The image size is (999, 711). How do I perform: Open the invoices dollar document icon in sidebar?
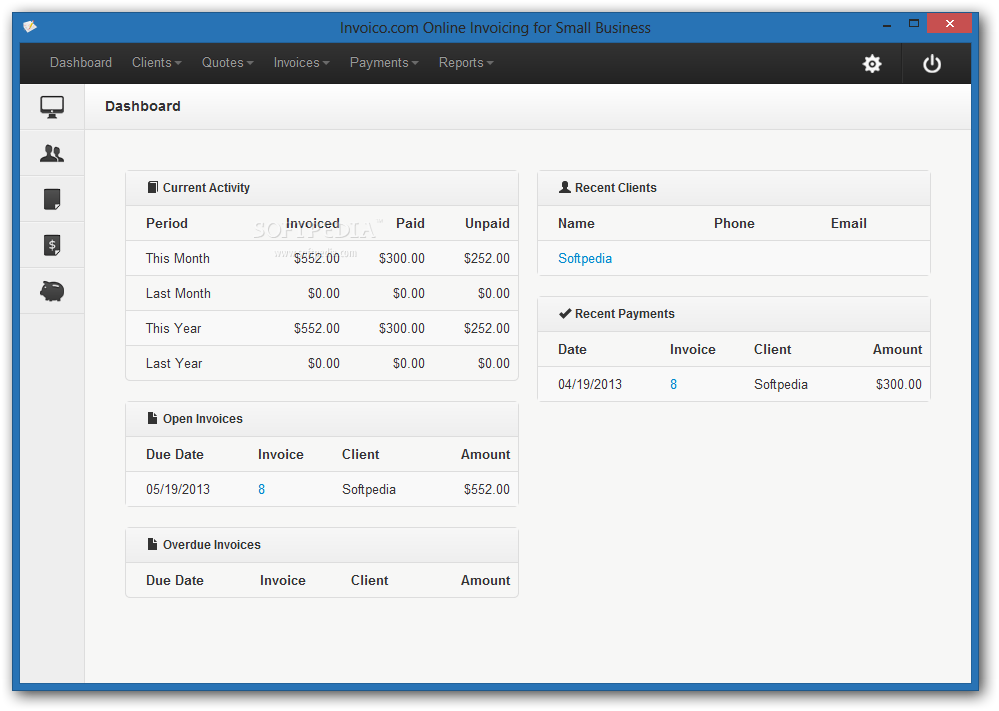pos(52,245)
